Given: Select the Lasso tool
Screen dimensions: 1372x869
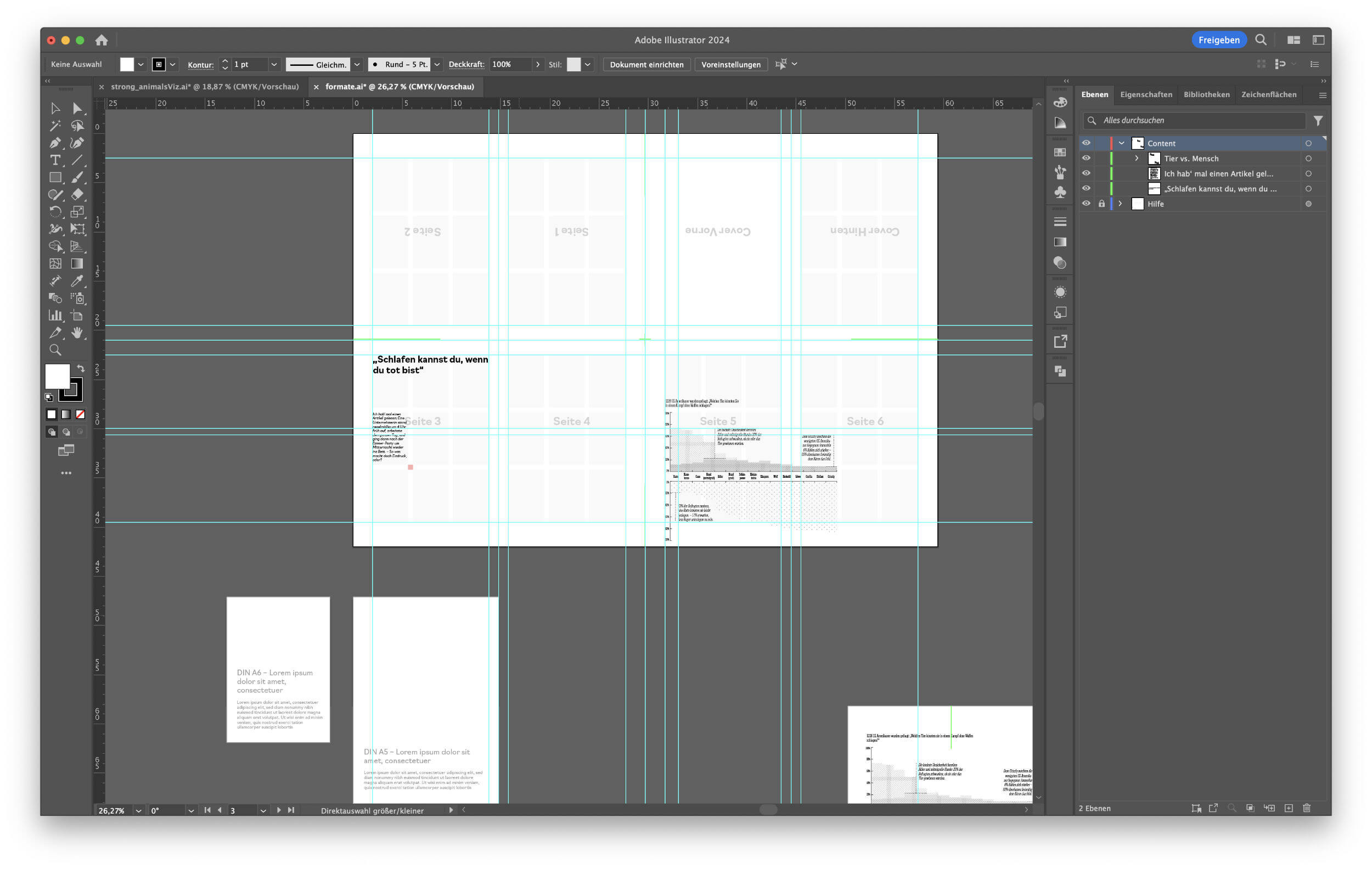Looking at the screenshot, I should click(77, 126).
